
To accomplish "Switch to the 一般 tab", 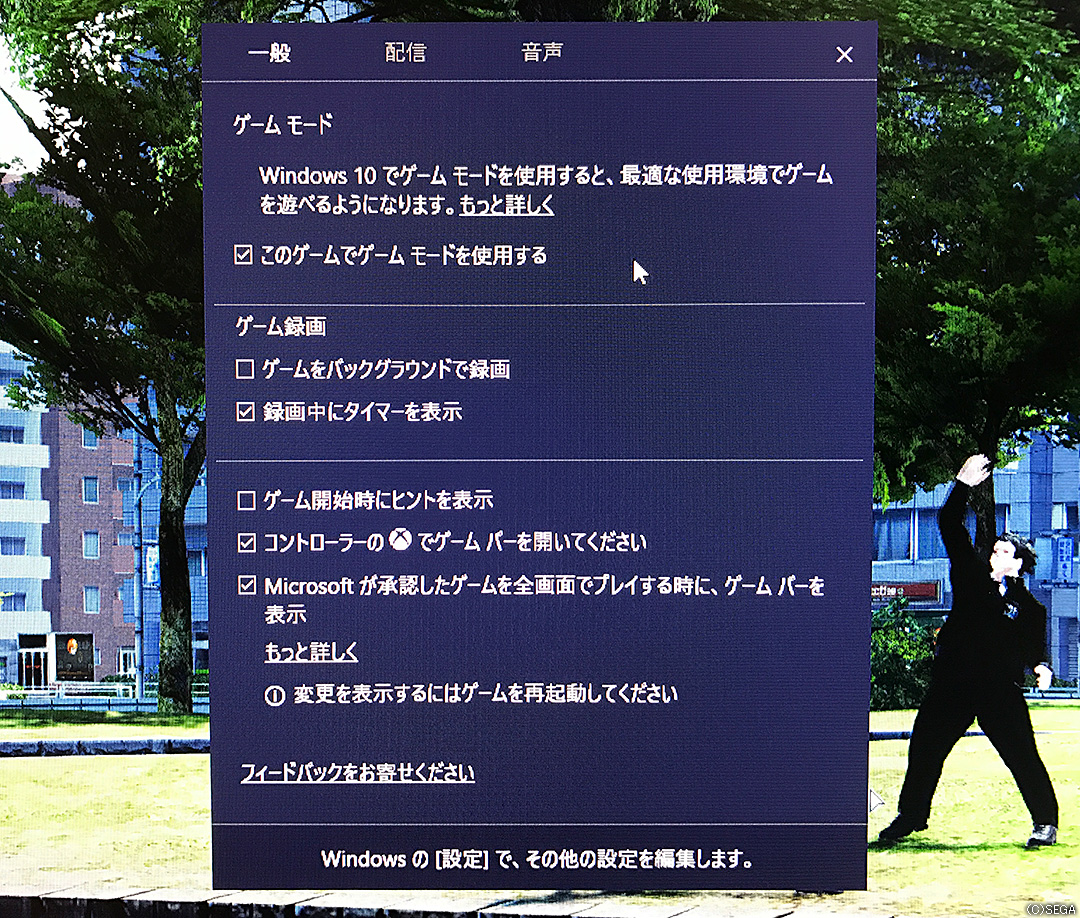I will tap(270, 52).
